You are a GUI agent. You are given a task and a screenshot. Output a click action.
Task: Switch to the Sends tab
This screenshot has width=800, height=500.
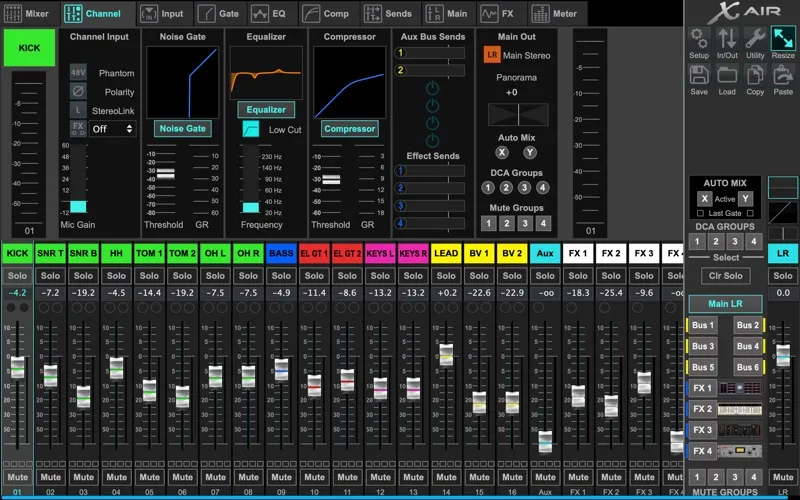[388, 14]
